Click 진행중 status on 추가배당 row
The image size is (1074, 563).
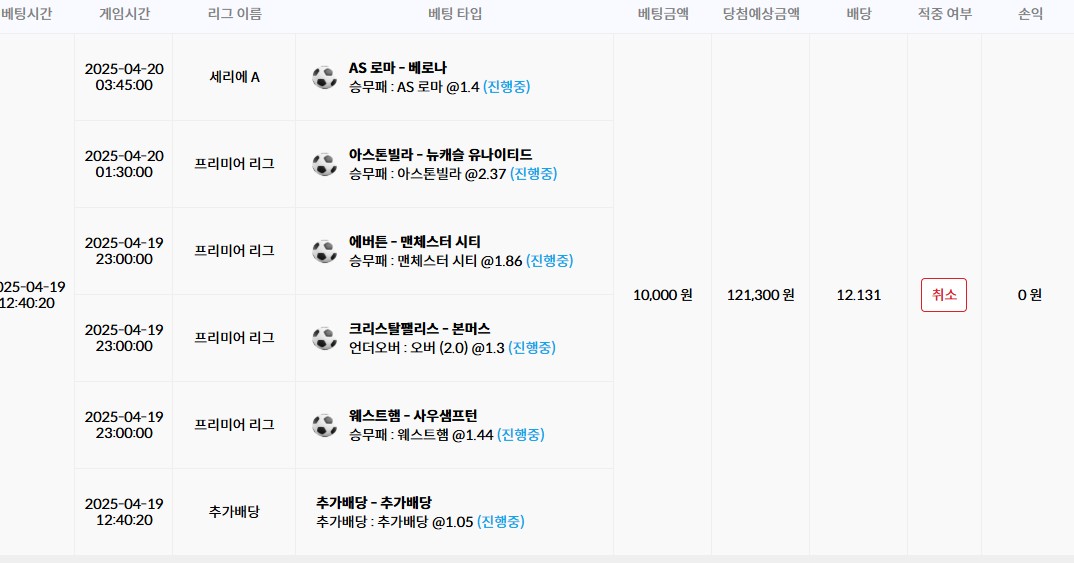(500, 522)
